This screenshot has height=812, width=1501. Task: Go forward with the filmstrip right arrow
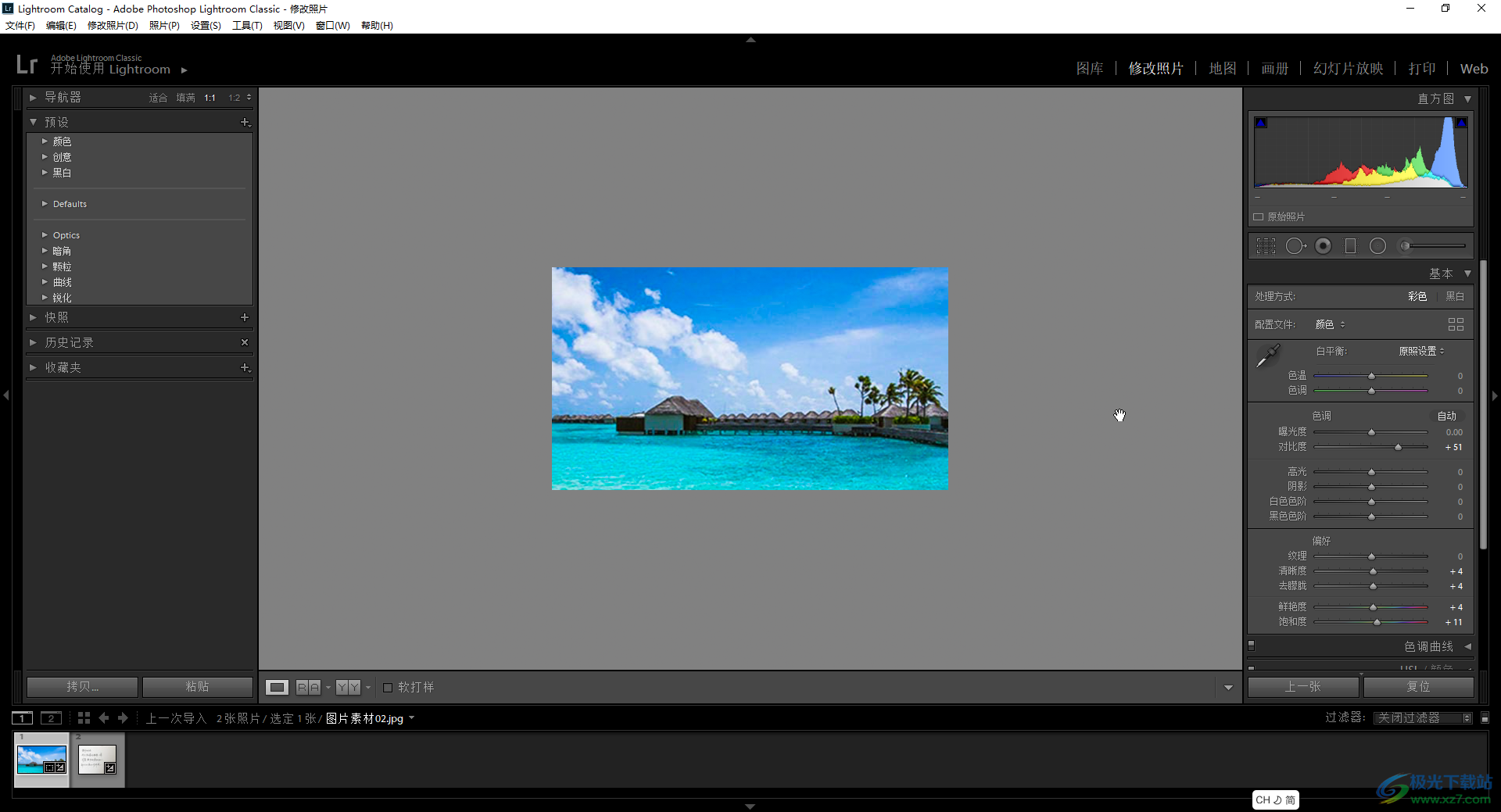pyautogui.click(x=123, y=717)
